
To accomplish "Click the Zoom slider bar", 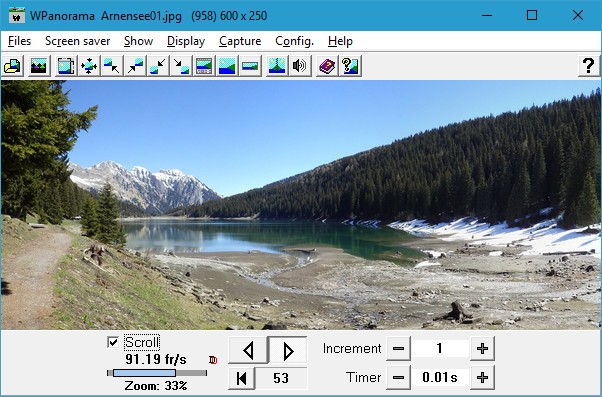I will coord(157,373).
